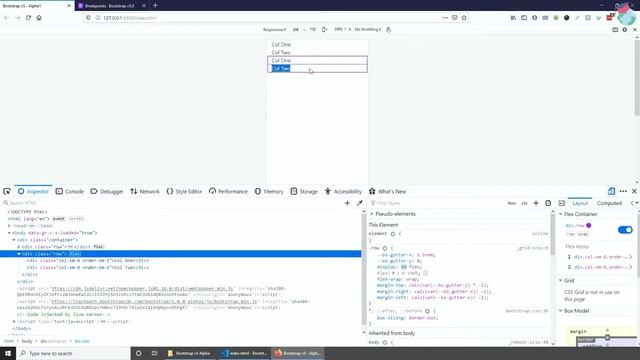
Task: Select the Col One div in markup
Action: coord(88,260)
